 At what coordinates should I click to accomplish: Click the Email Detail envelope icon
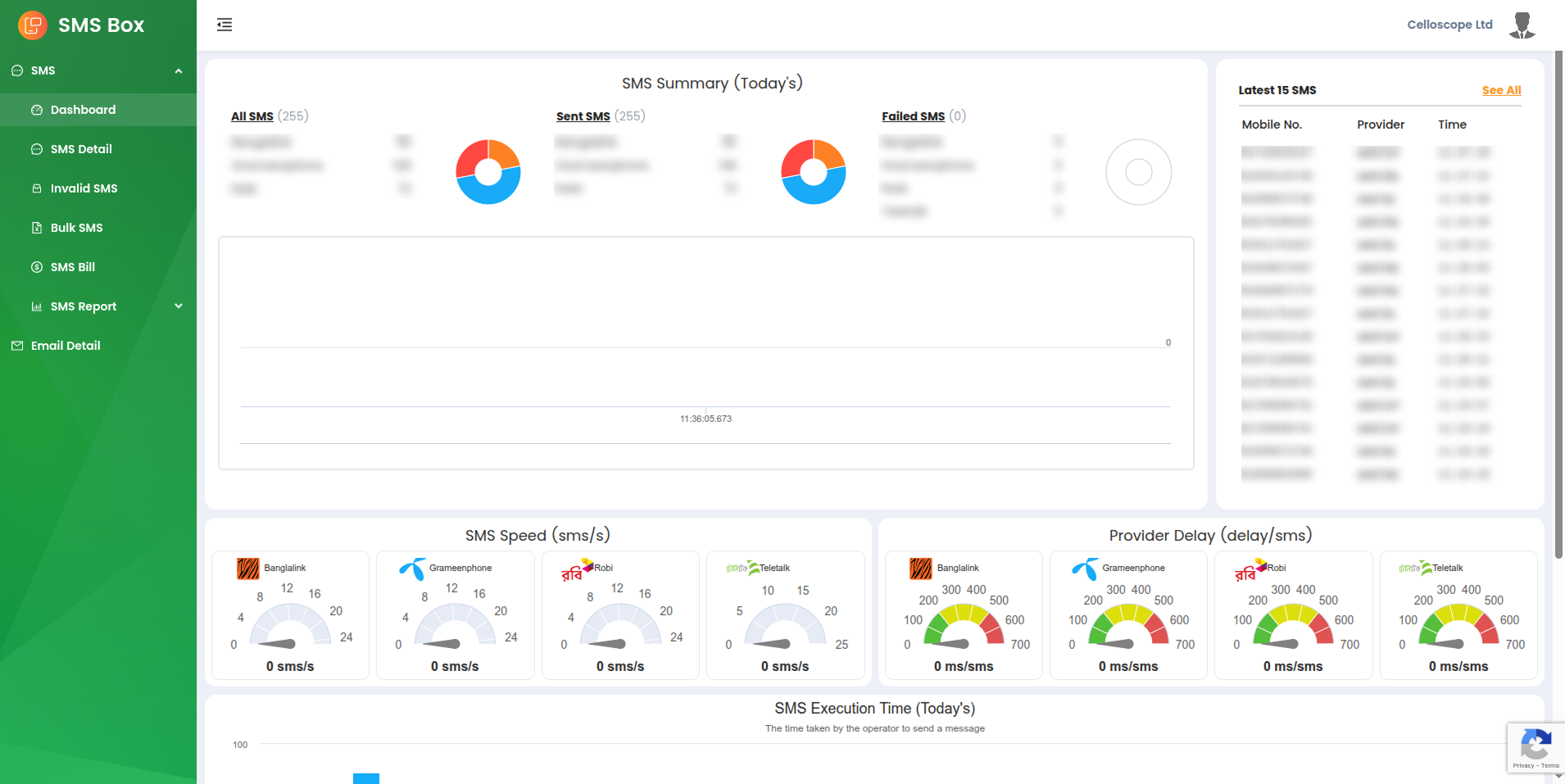(x=17, y=346)
